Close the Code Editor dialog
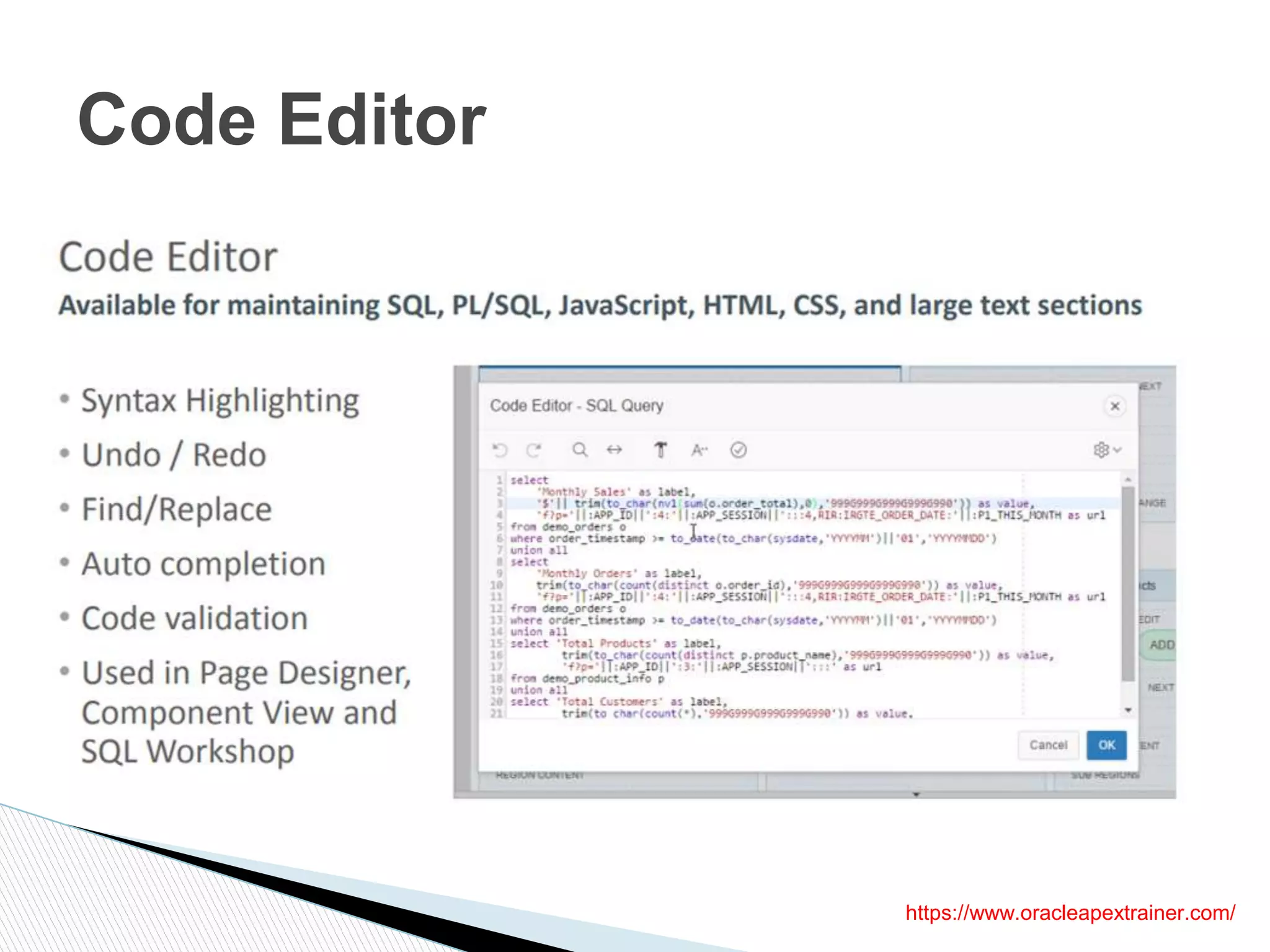 (1115, 406)
